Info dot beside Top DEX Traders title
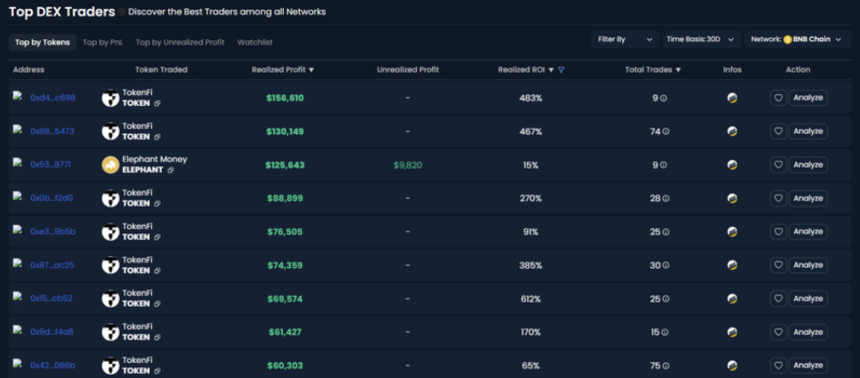This screenshot has width=860, height=378. click(x=122, y=12)
